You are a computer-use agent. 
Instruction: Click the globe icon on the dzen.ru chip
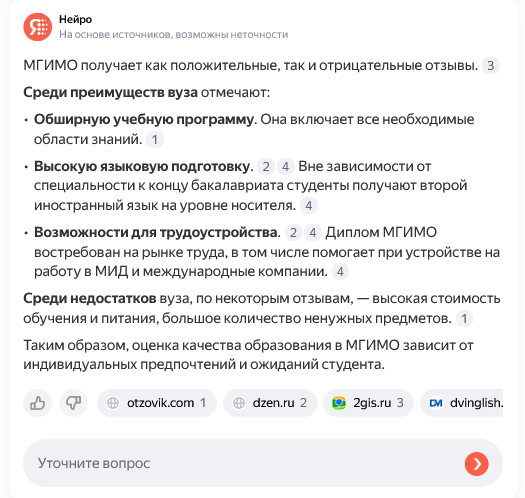[239, 403]
